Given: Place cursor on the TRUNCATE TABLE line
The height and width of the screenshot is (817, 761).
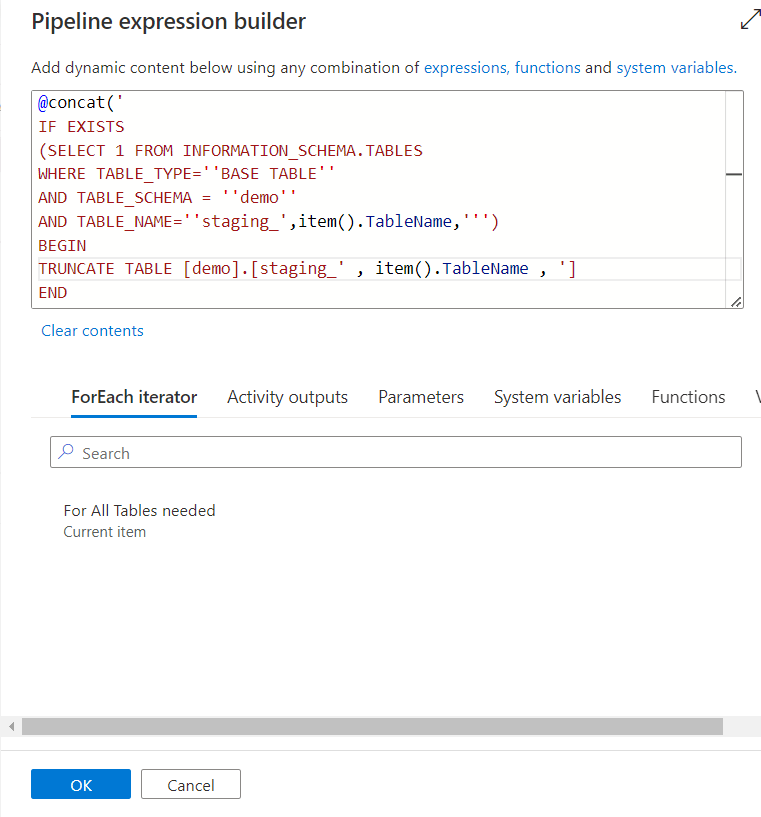Looking at the screenshot, I should [x=300, y=269].
